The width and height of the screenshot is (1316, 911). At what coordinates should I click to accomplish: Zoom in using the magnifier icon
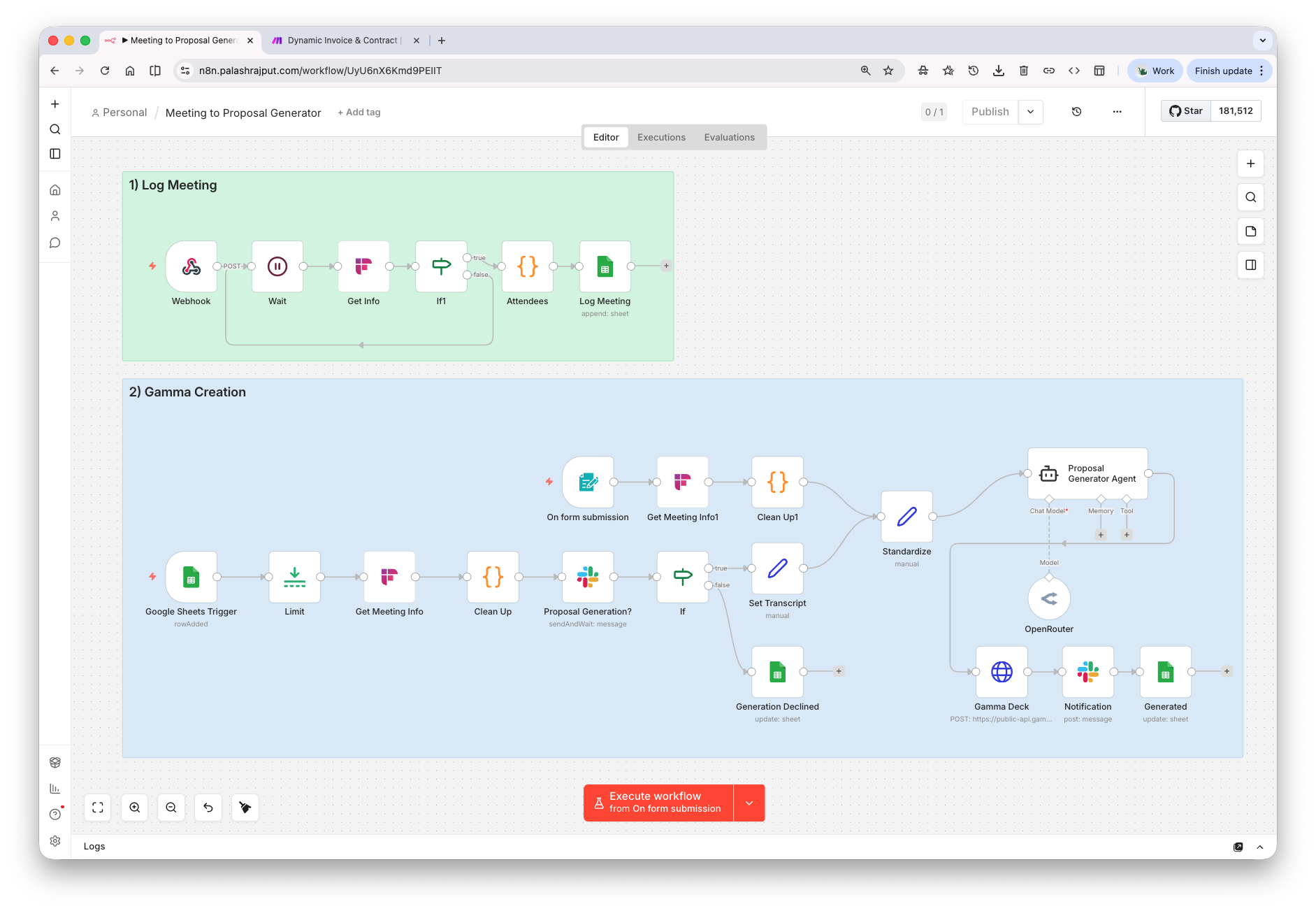(134, 808)
